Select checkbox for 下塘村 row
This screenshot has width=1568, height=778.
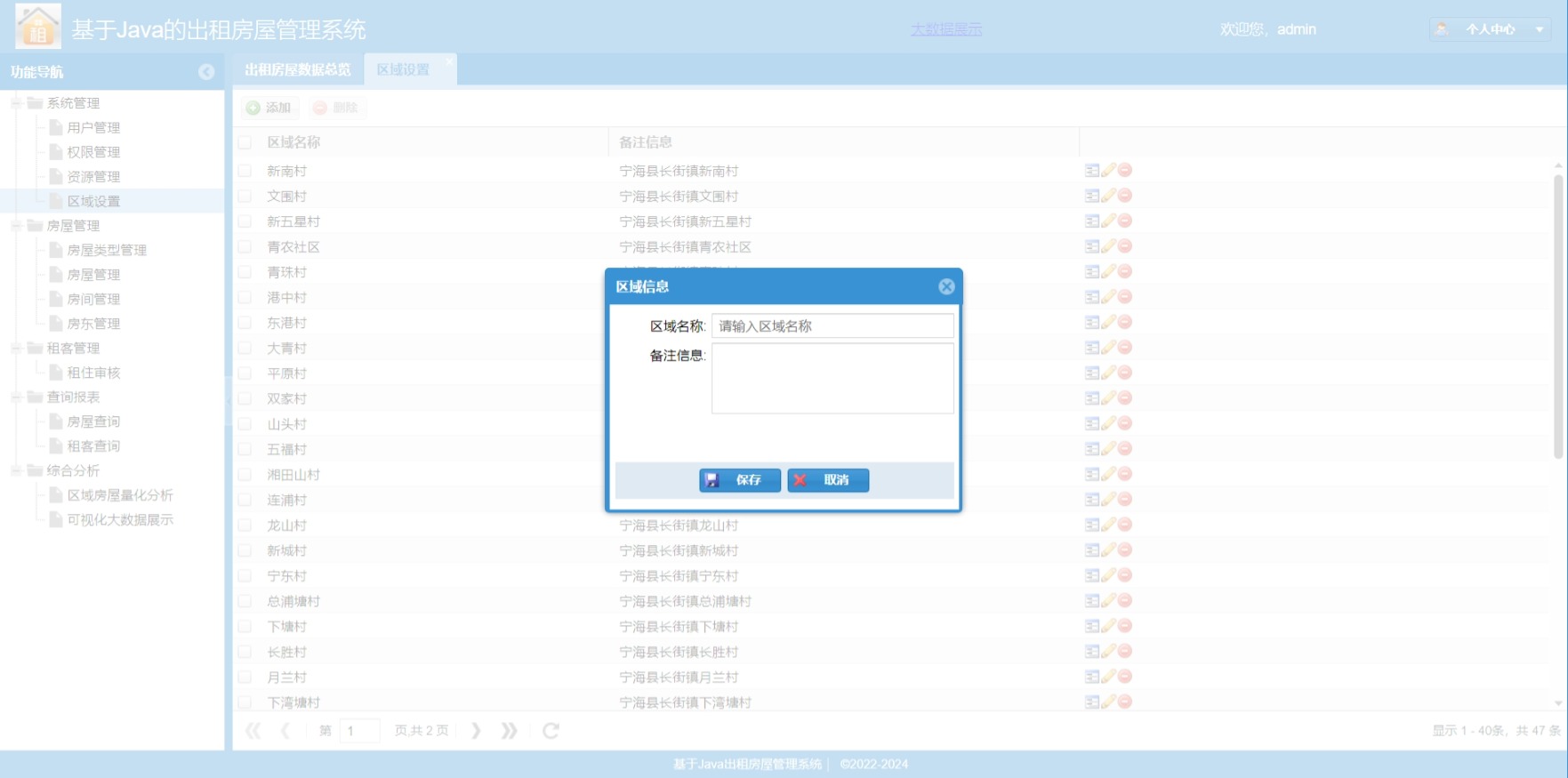coord(245,627)
